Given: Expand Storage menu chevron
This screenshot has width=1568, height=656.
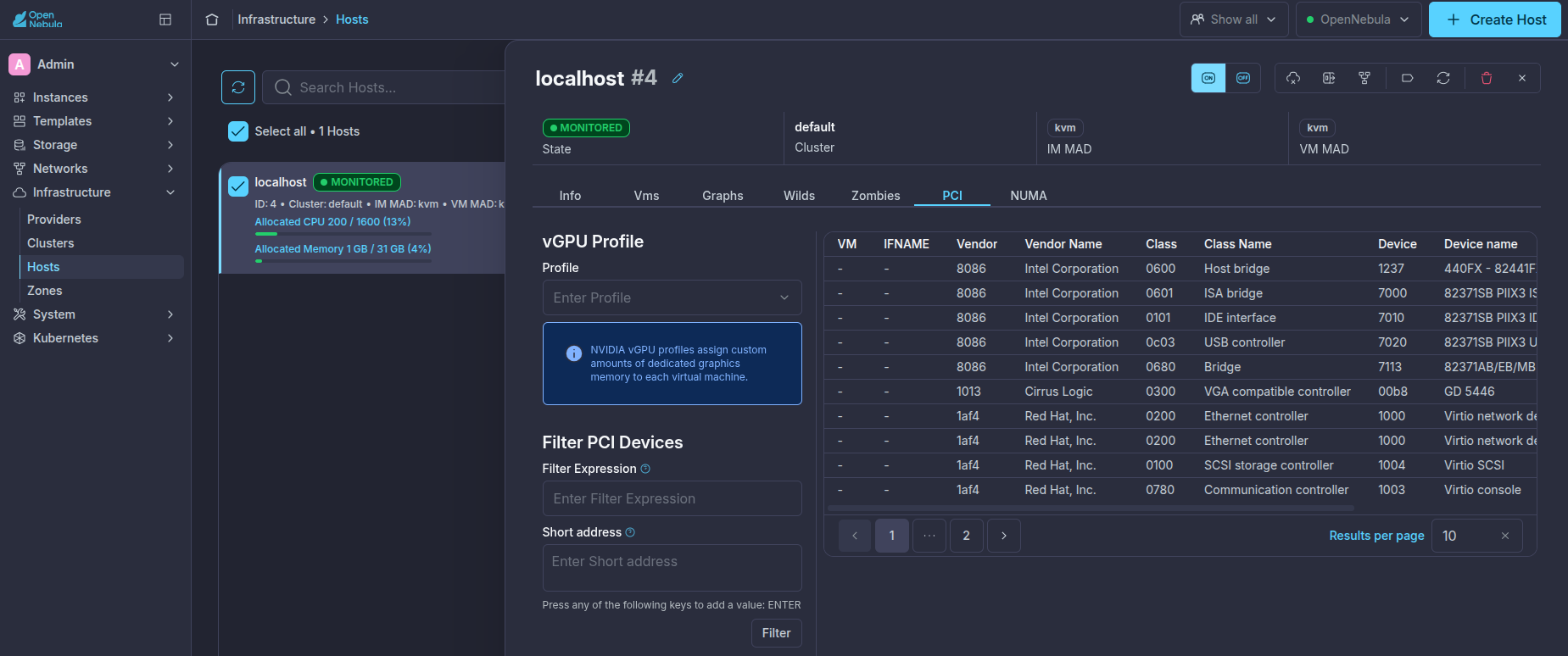Looking at the screenshot, I should 170,145.
